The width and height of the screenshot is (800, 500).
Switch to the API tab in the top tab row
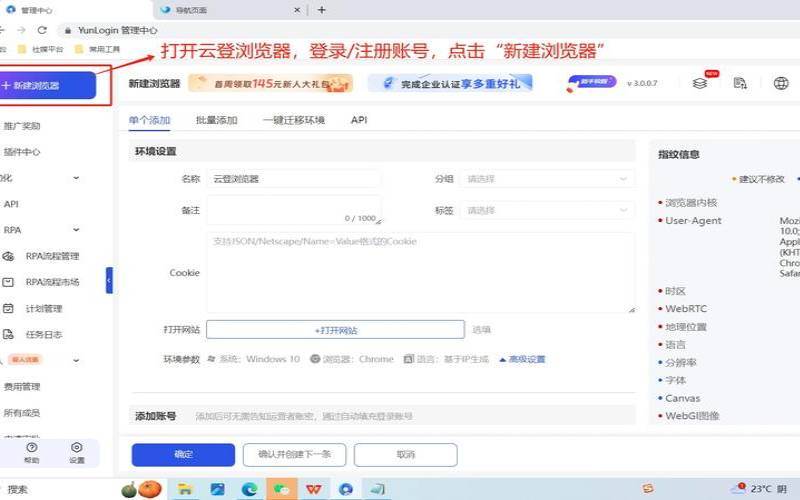tap(359, 120)
